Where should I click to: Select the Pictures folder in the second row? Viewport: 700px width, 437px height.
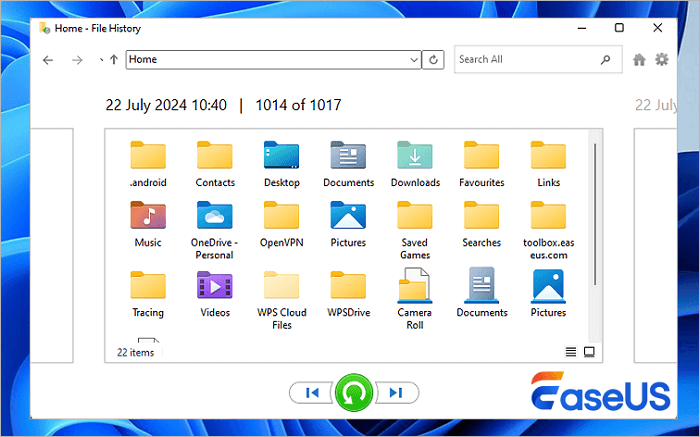tap(348, 224)
